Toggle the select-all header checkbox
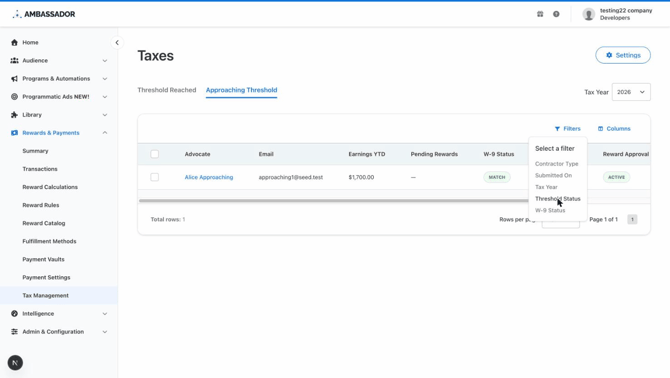 (x=155, y=154)
